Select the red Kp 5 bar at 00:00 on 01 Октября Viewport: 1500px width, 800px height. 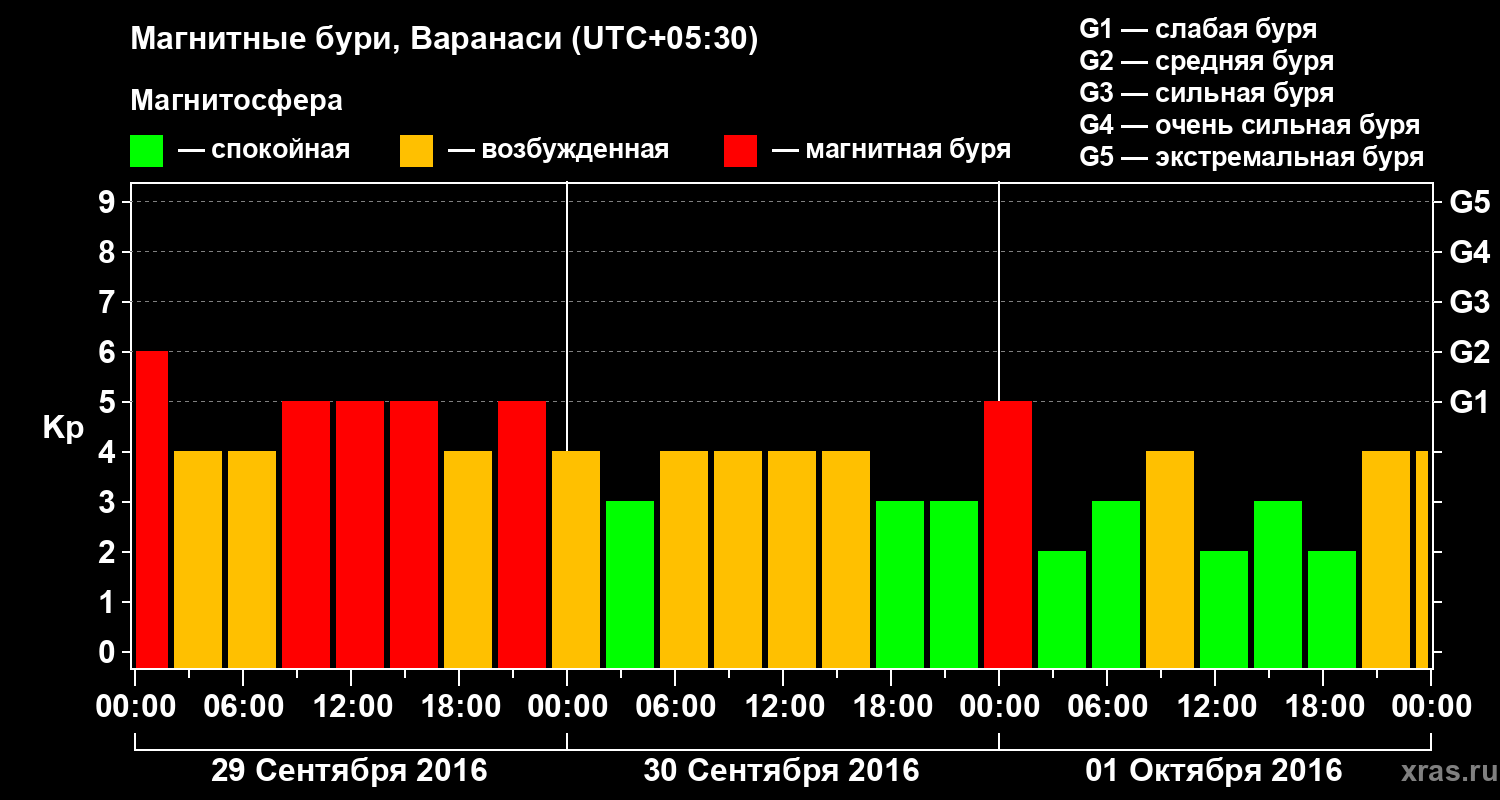click(x=1008, y=535)
